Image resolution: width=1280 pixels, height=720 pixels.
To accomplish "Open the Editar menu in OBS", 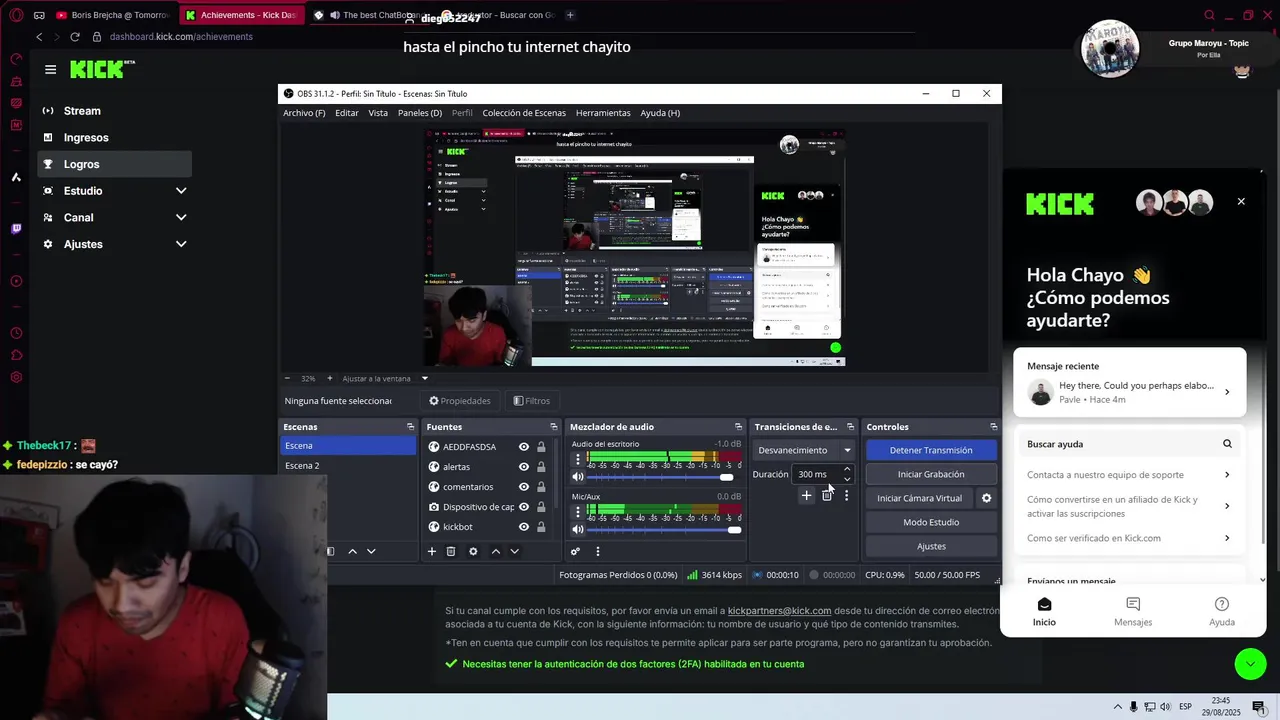I will [347, 113].
